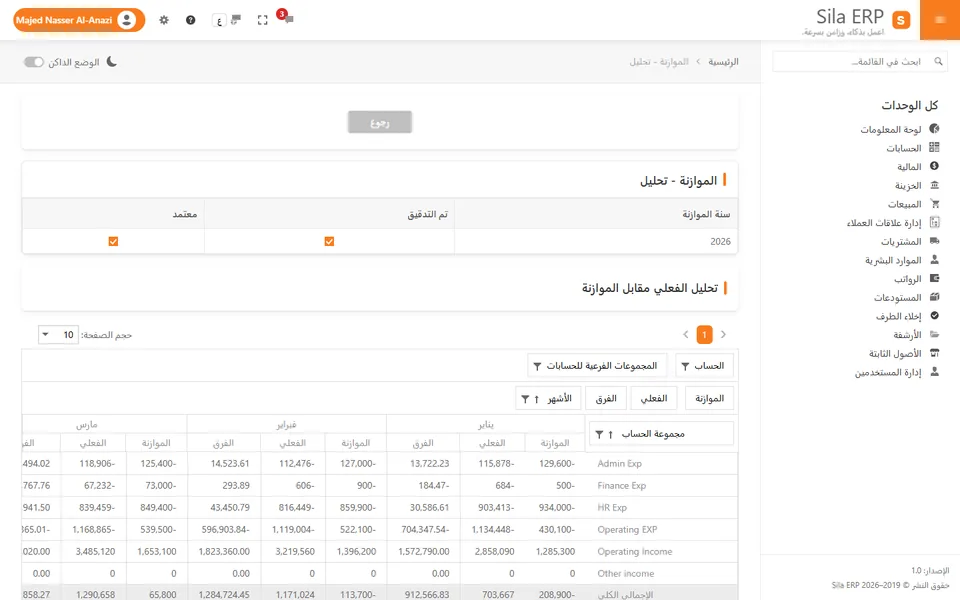The width and height of the screenshot is (960, 600).
Task: Click the sidebar menu search field
Action: (x=860, y=61)
